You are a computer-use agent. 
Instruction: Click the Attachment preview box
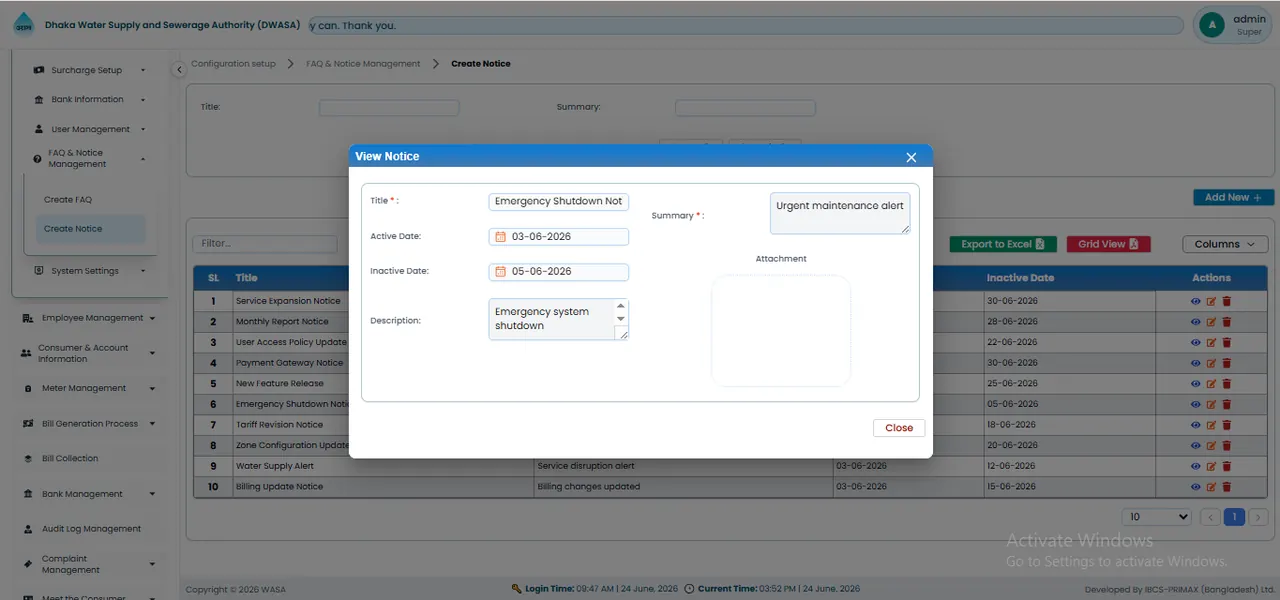click(x=781, y=331)
